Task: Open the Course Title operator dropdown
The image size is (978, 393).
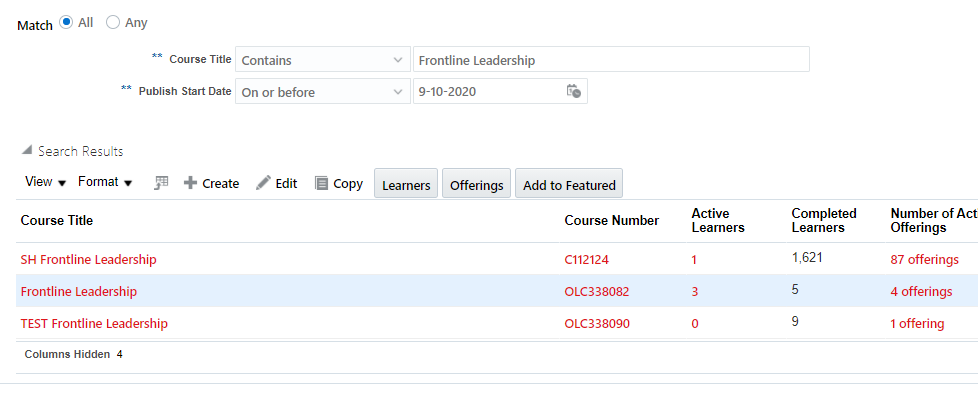Action: pyautogui.click(x=322, y=60)
